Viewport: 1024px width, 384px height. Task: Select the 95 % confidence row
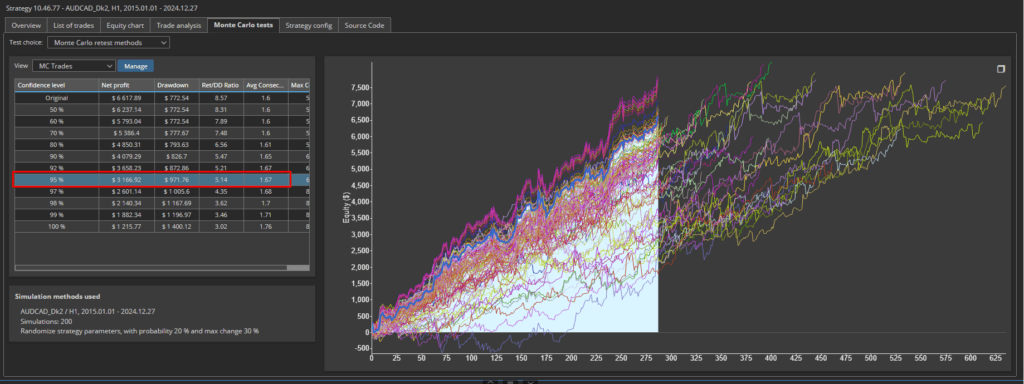[162, 179]
